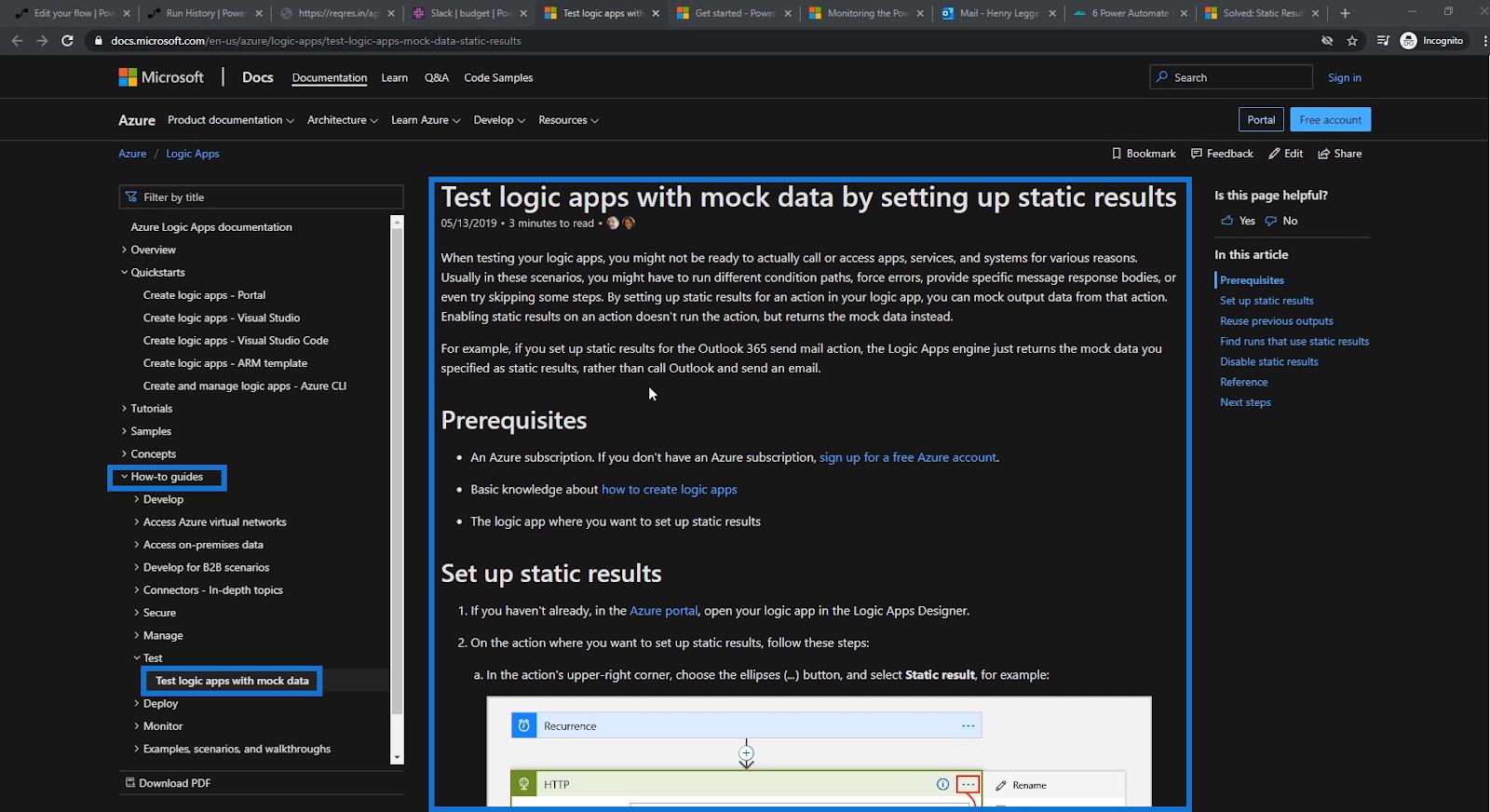Image resolution: width=1490 pixels, height=812 pixels.
Task: Click the media control icon in toolbar
Action: click(x=1383, y=41)
